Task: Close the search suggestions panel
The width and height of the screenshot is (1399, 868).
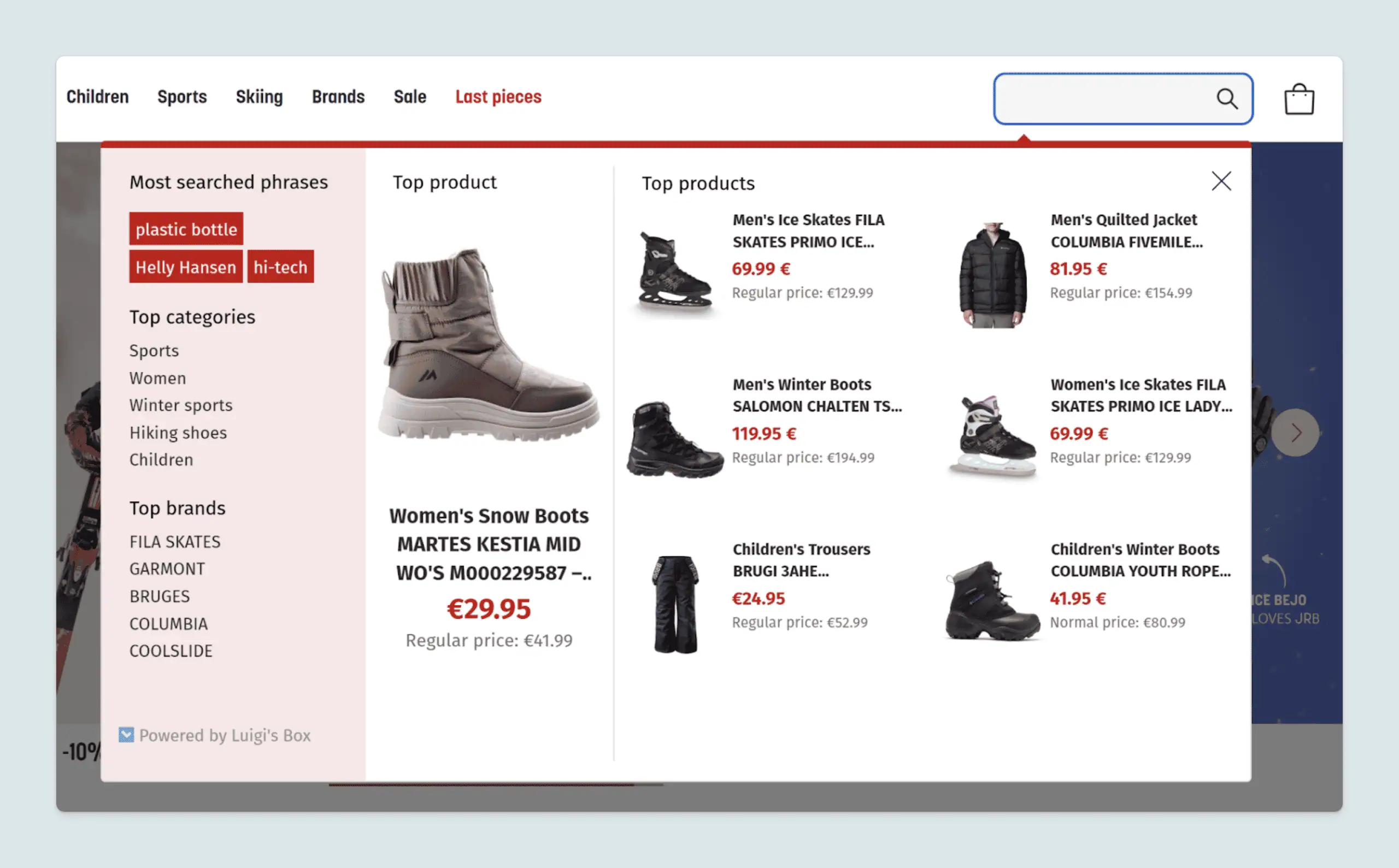Action: (1221, 181)
